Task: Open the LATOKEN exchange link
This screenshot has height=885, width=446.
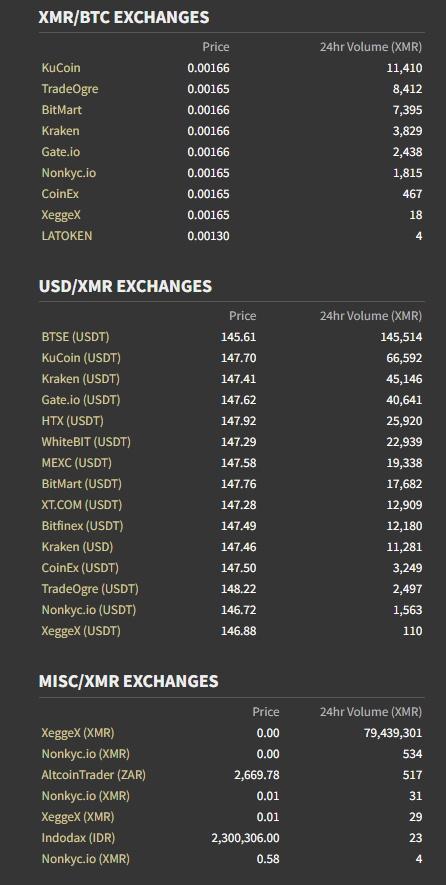Action: (x=67, y=236)
